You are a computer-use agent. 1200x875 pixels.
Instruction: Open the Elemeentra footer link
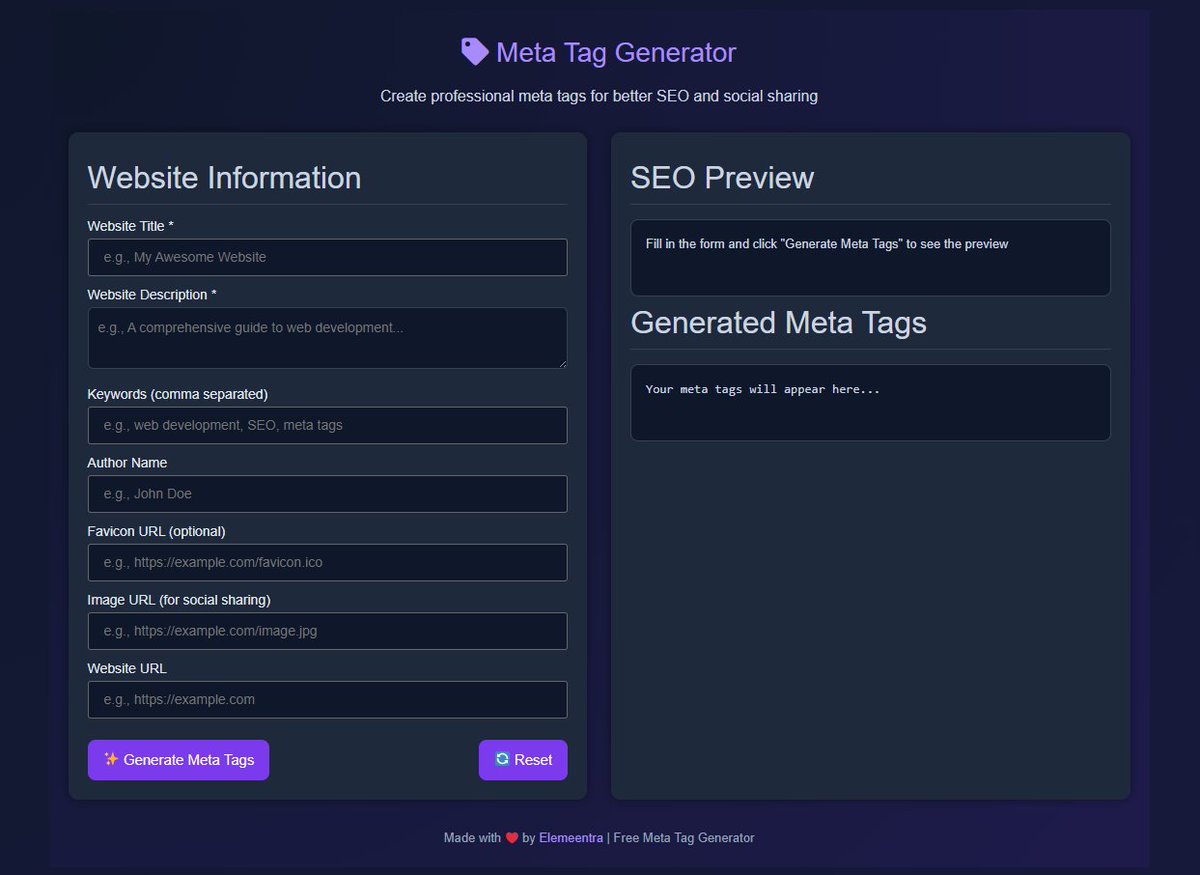[571, 838]
